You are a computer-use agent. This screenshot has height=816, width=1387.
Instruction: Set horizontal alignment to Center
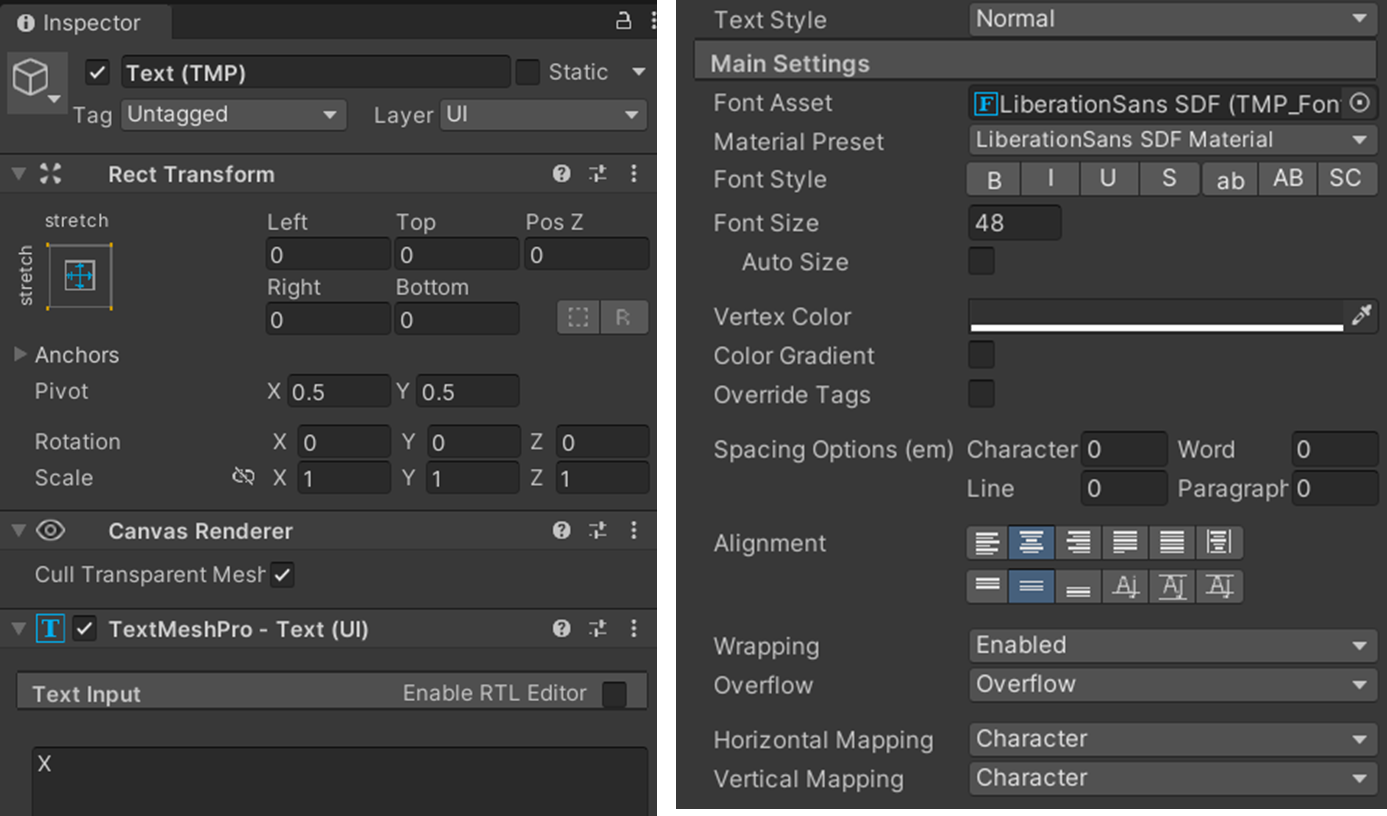[x=1032, y=543]
